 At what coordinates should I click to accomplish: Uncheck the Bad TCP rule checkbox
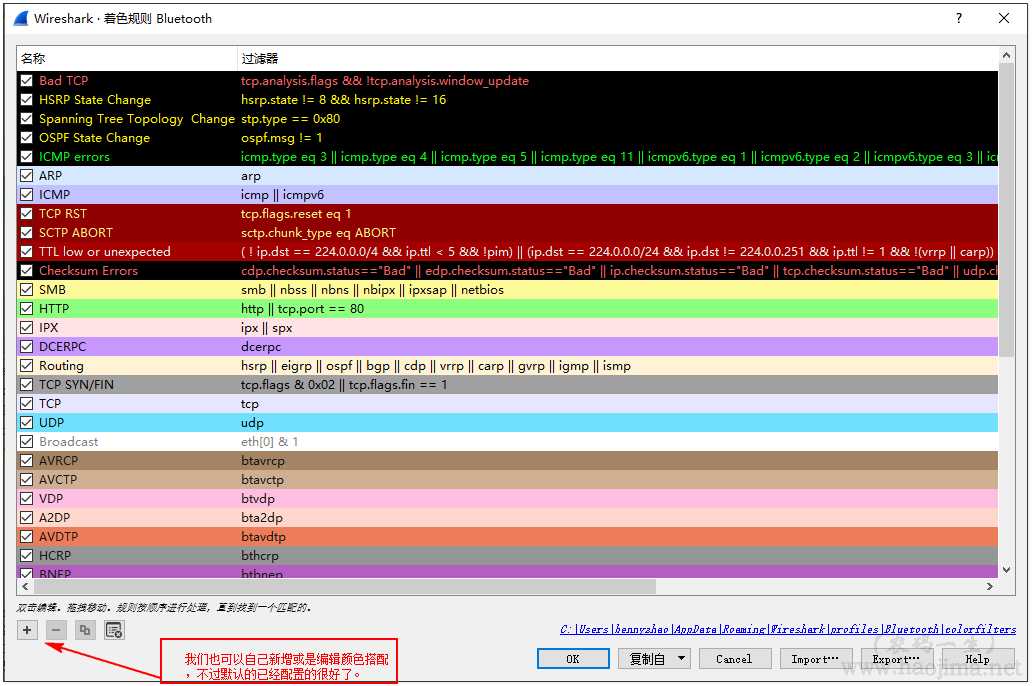[x=26, y=80]
